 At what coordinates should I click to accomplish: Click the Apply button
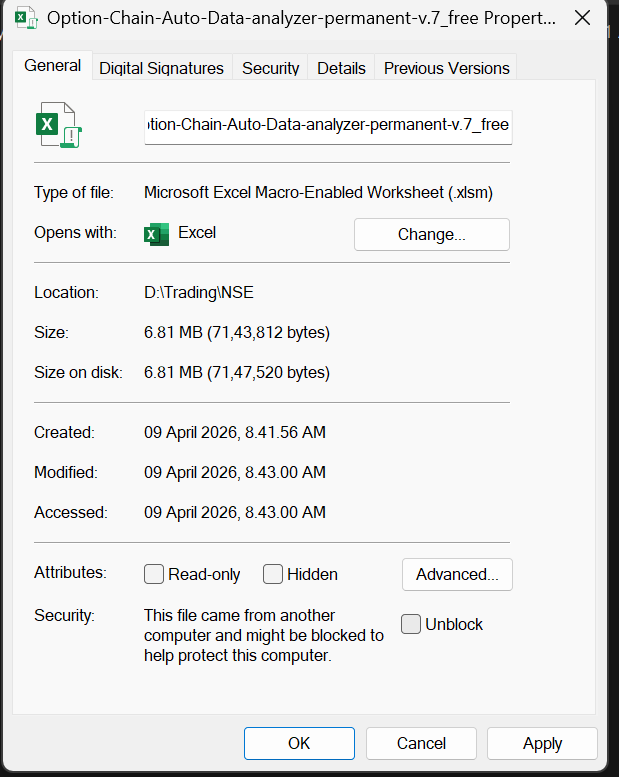point(542,743)
